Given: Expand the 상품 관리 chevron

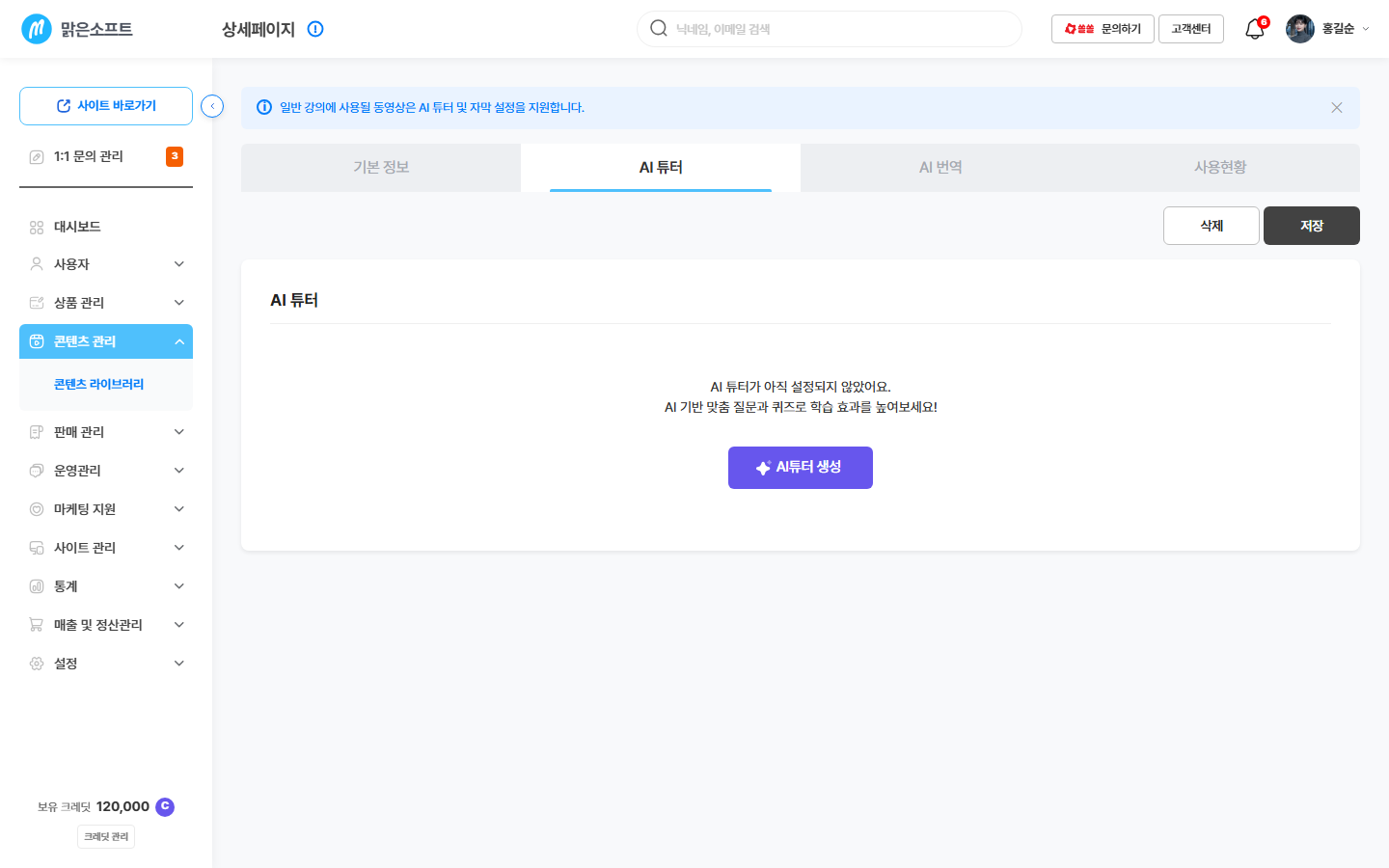Looking at the screenshot, I should click(x=179, y=303).
